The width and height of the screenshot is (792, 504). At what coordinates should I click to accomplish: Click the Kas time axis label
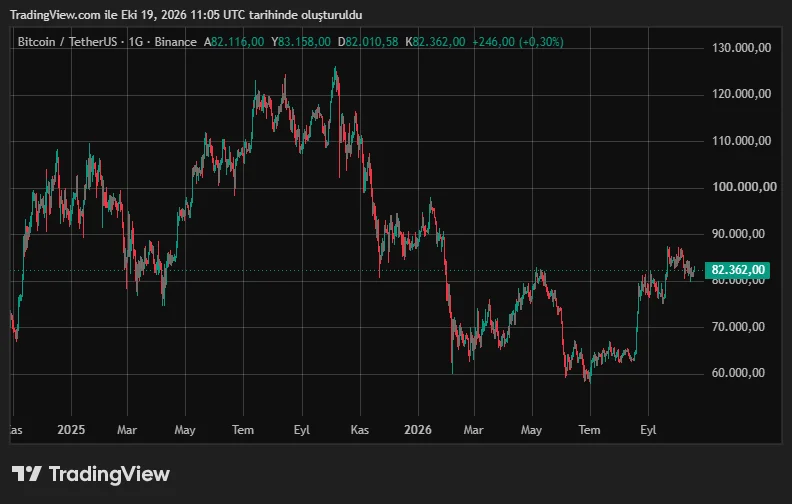pos(360,430)
